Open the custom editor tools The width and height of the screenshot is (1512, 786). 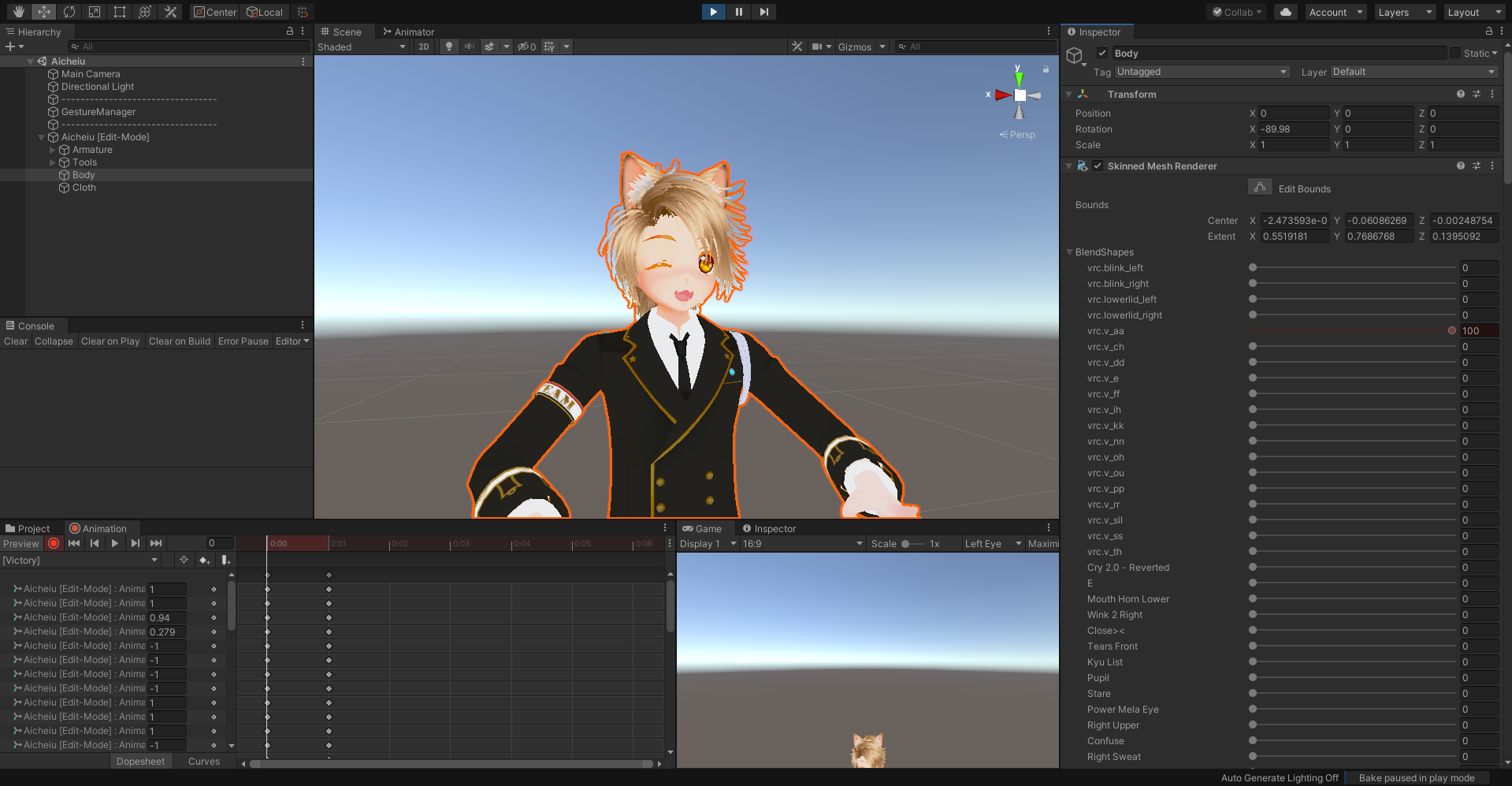point(170,12)
